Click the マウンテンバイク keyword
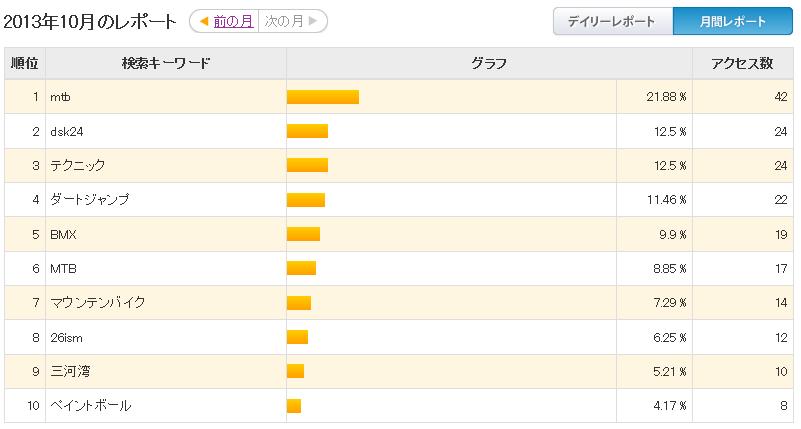This screenshot has width=801, height=429. 98,302
